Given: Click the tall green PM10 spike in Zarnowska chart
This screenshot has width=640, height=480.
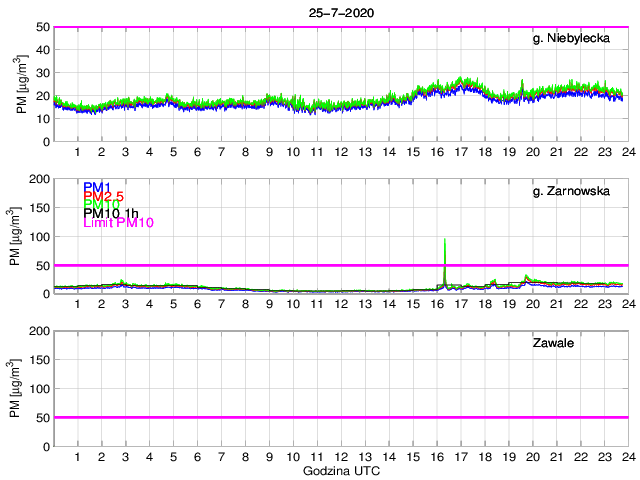Looking at the screenshot, I should click(444, 250).
